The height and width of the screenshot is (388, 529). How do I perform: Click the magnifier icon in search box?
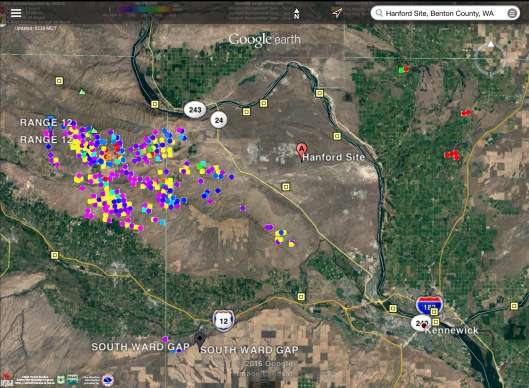379,13
